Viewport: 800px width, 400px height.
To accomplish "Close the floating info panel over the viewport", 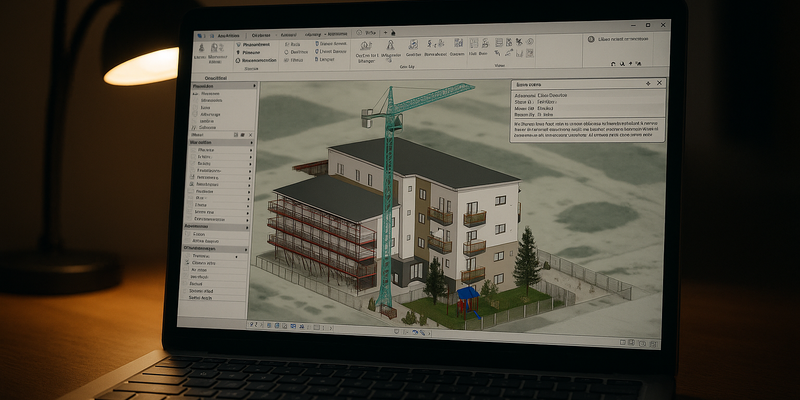I will tap(659, 83).
